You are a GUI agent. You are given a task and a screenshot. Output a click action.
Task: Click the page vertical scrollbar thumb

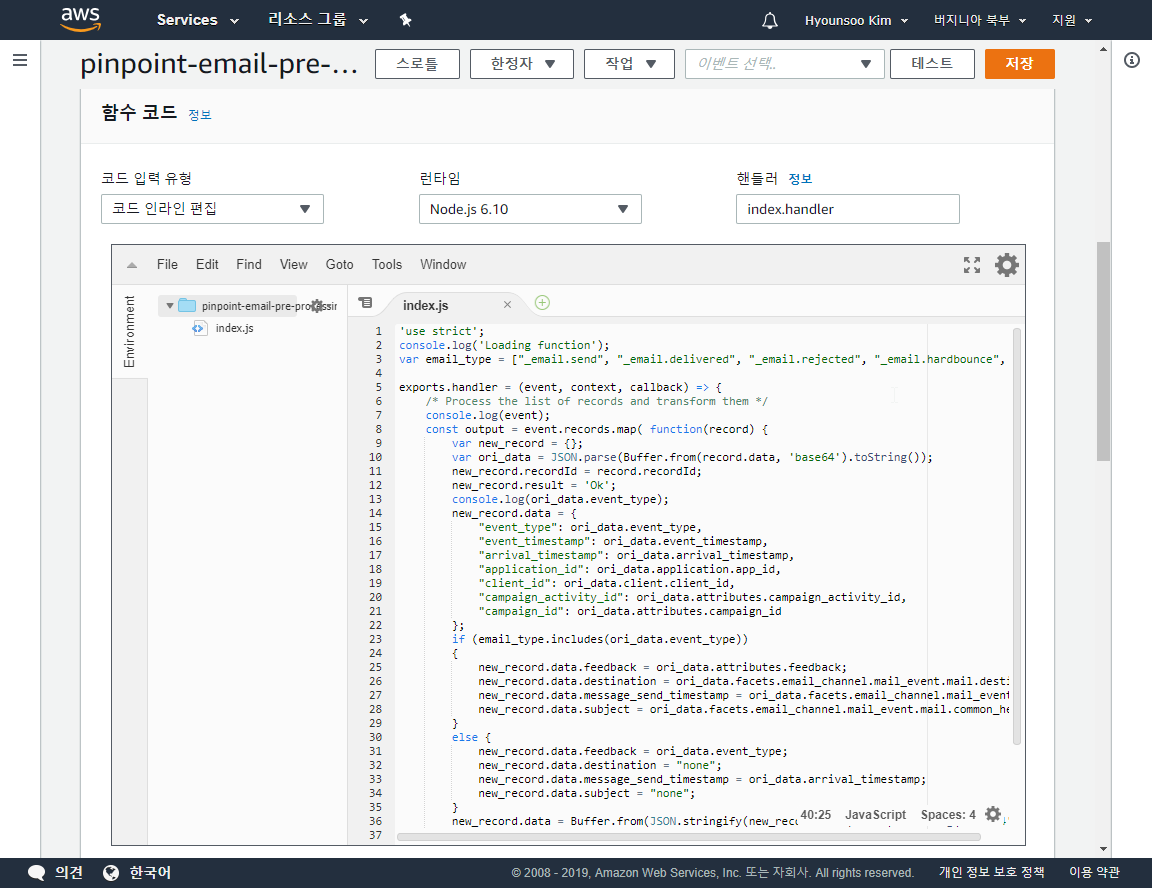pos(1104,351)
